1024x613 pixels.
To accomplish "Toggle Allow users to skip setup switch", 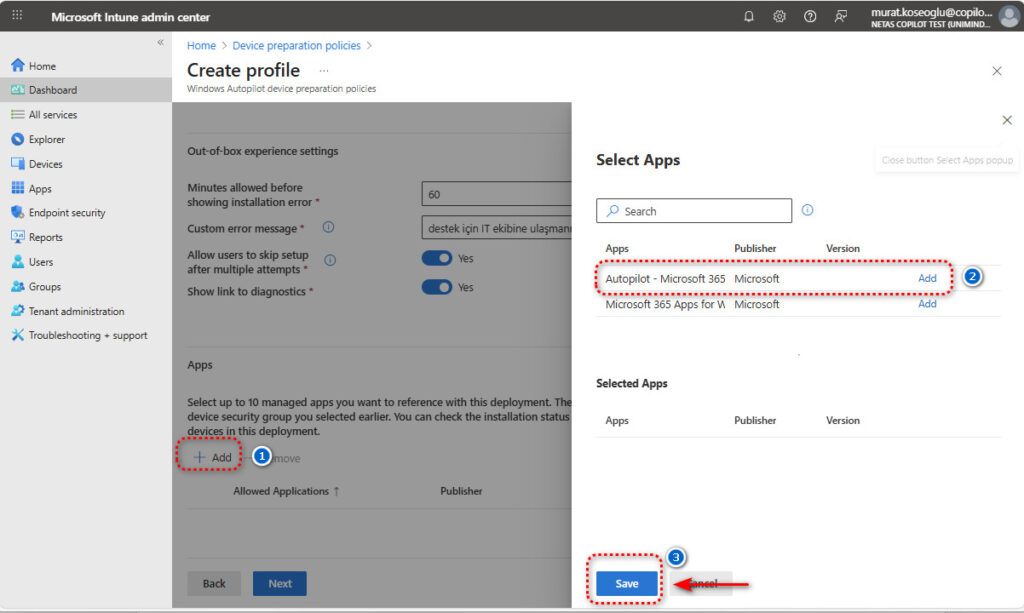I will [x=437, y=258].
